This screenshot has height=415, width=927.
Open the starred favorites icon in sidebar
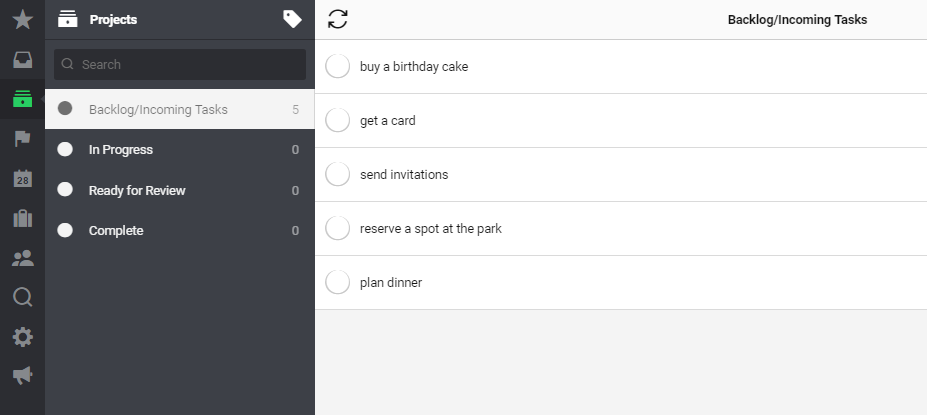click(22, 20)
